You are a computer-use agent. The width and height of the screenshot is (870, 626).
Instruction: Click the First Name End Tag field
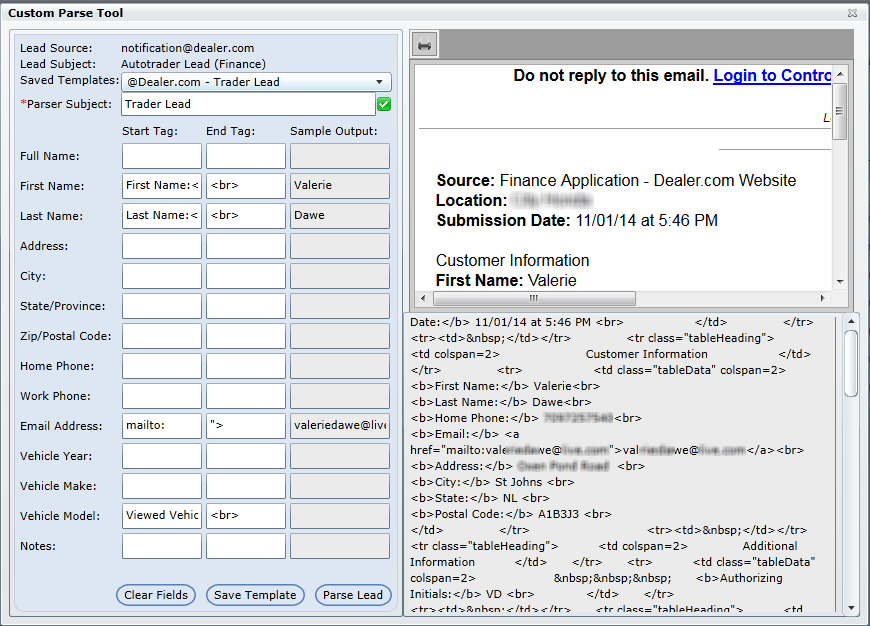coord(246,186)
